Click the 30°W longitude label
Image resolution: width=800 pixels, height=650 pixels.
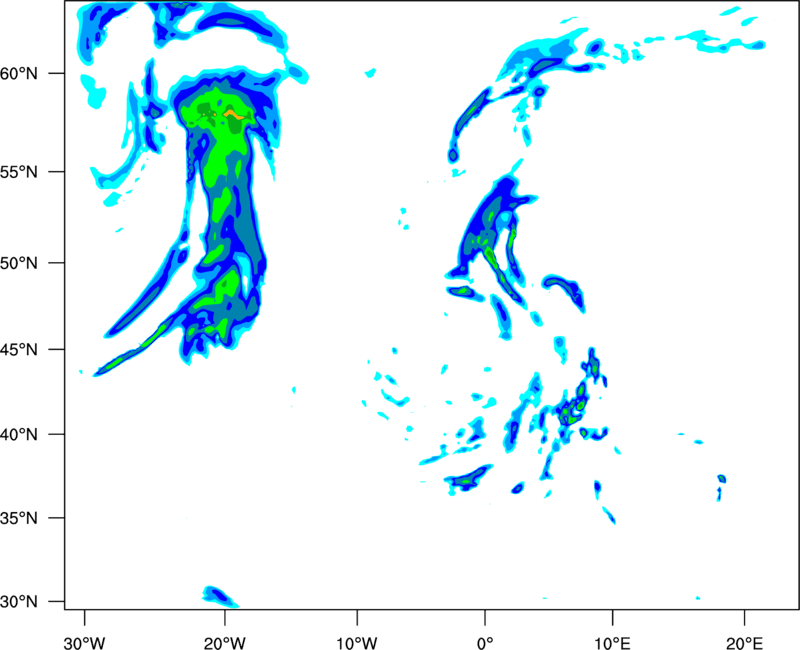(x=84, y=643)
